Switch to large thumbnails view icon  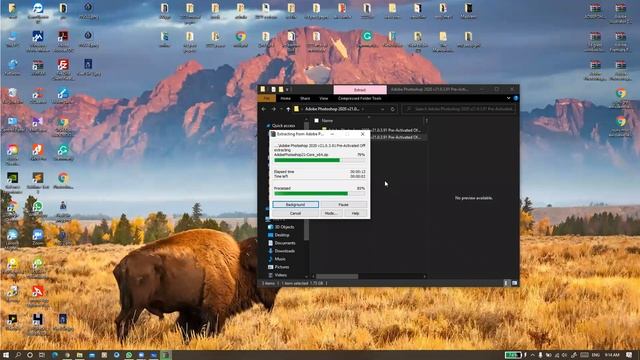pos(514,283)
